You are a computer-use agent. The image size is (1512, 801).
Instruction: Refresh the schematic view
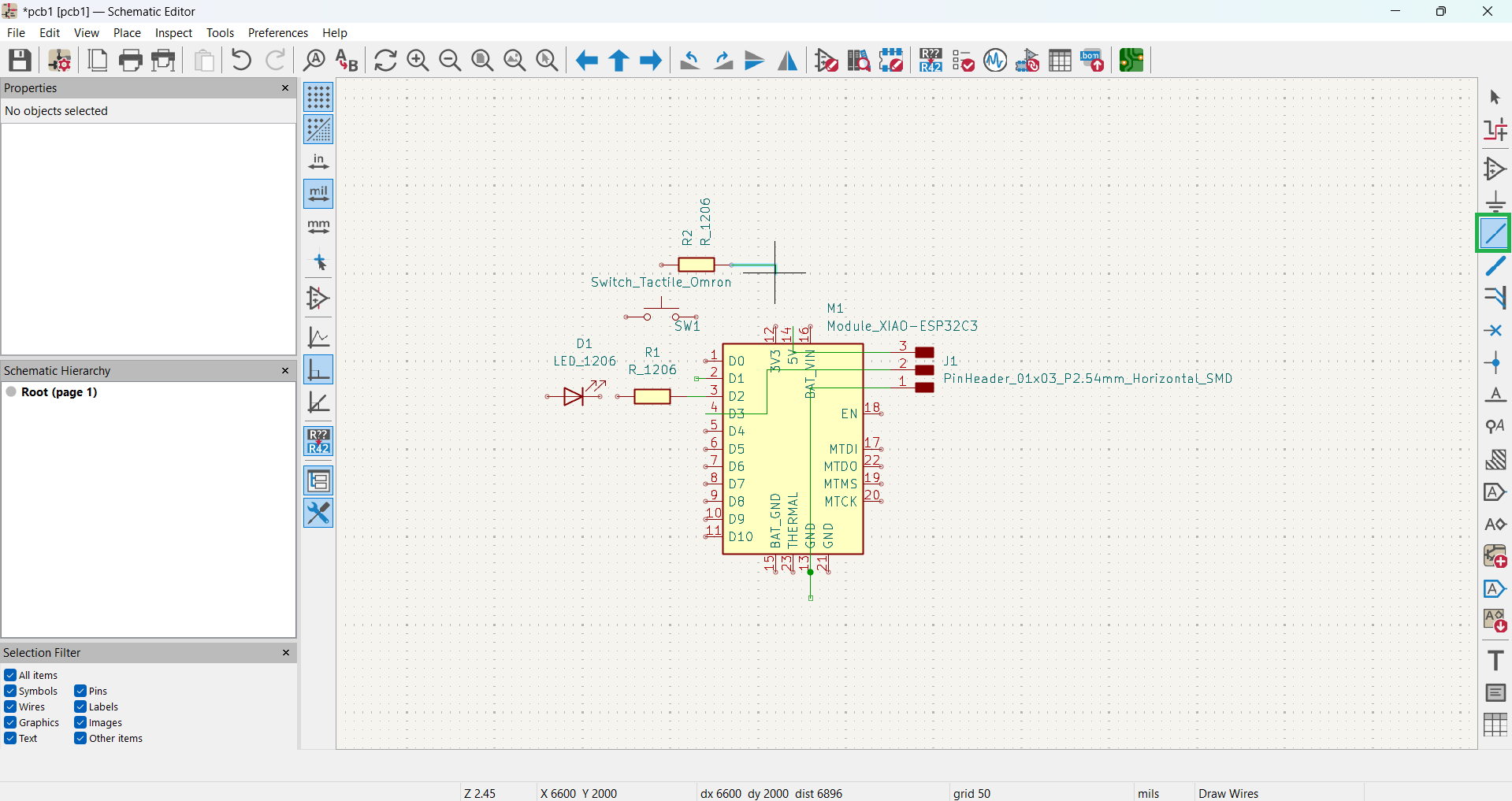coord(385,60)
